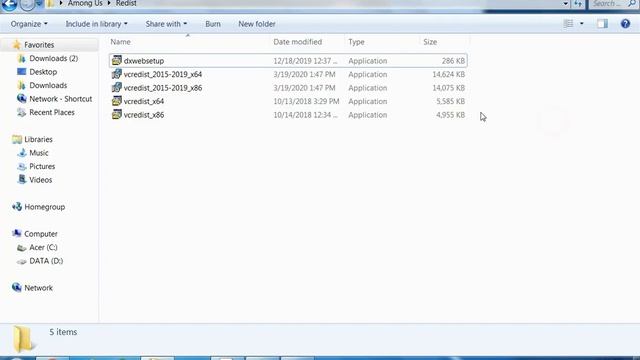Toggle the preview pane icon
The height and width of the screenshot is (360, 640).
(x=602, y=24)
